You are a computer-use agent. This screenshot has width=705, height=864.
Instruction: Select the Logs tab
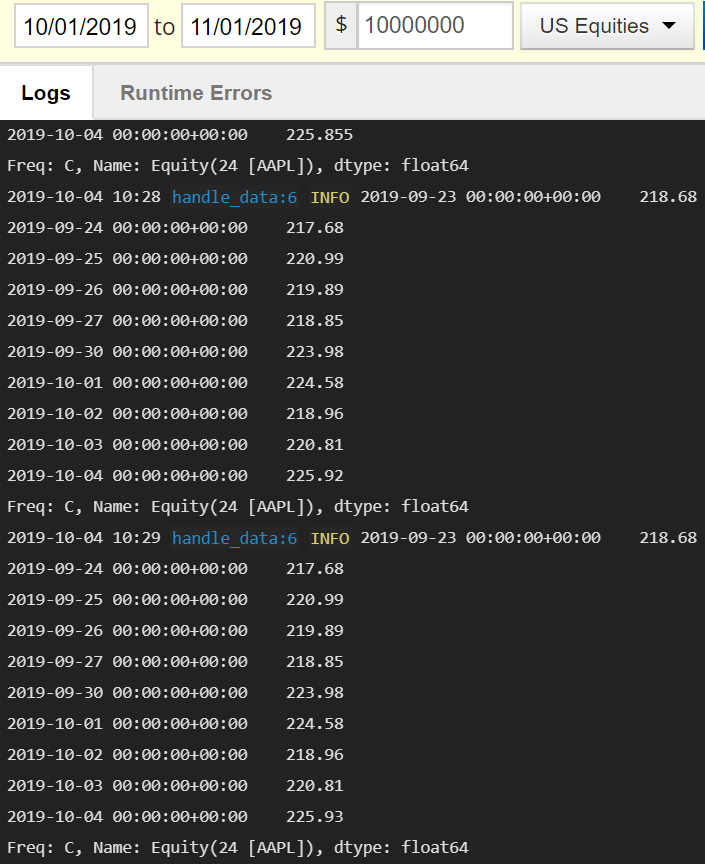pyautogui.click(x=46, y=92)
